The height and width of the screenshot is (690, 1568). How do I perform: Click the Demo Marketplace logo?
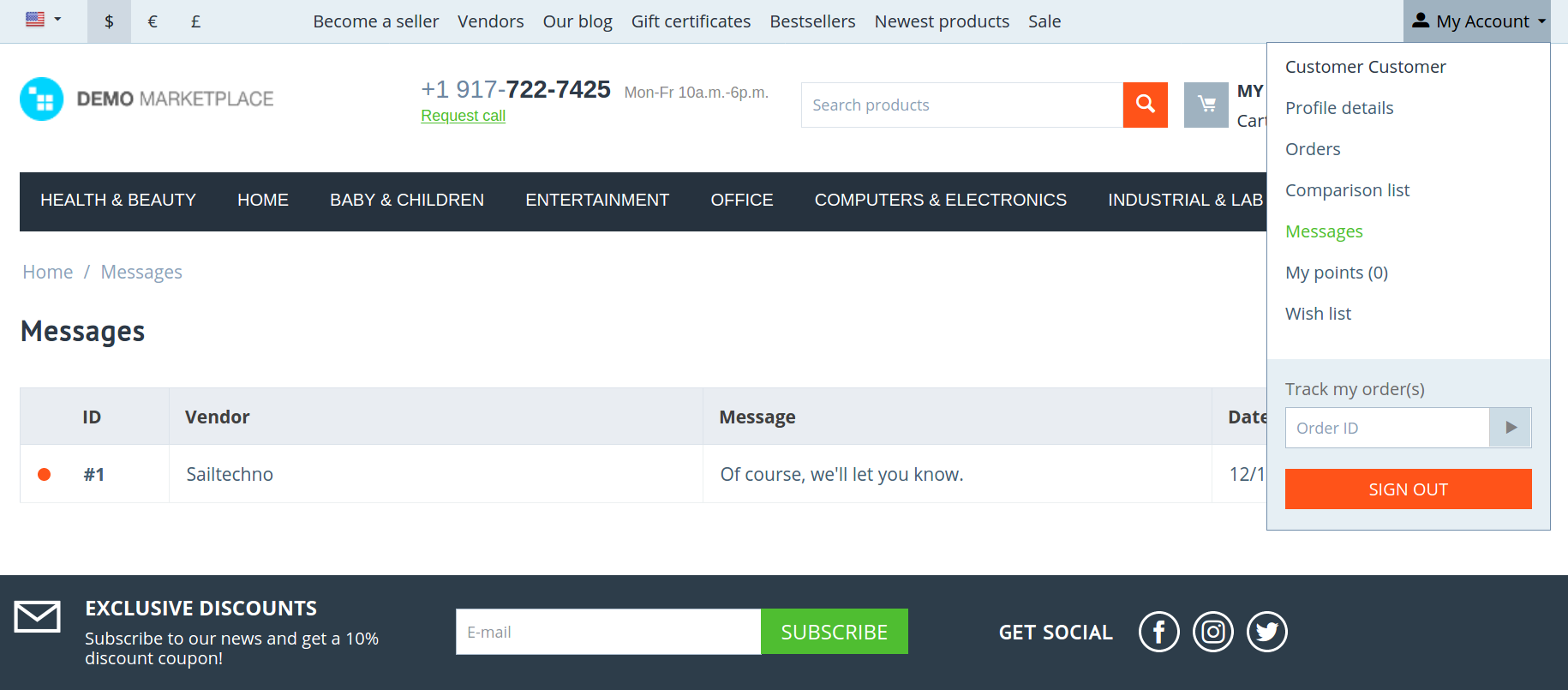pos(147,99)
